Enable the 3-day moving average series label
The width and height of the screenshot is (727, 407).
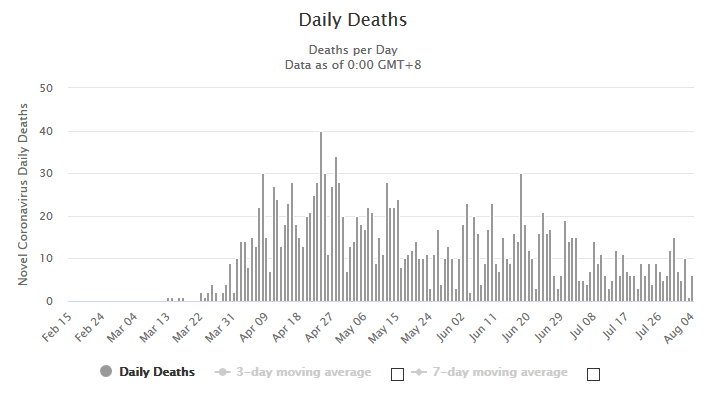304,372
